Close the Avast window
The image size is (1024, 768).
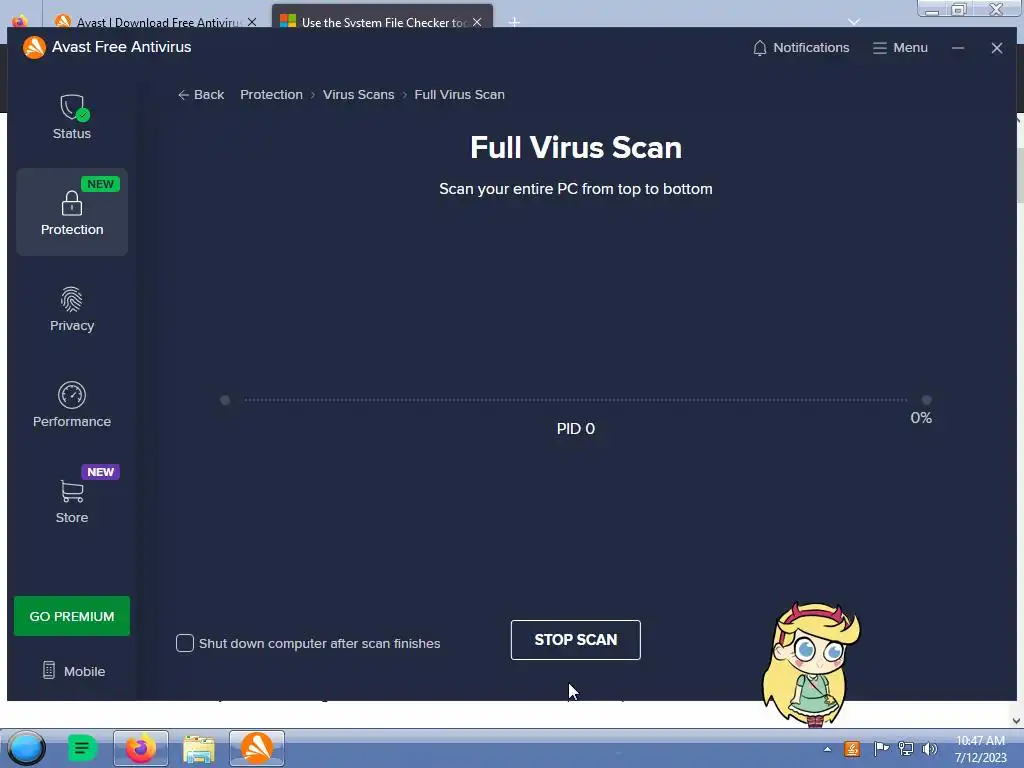click(x=997, y=48)
